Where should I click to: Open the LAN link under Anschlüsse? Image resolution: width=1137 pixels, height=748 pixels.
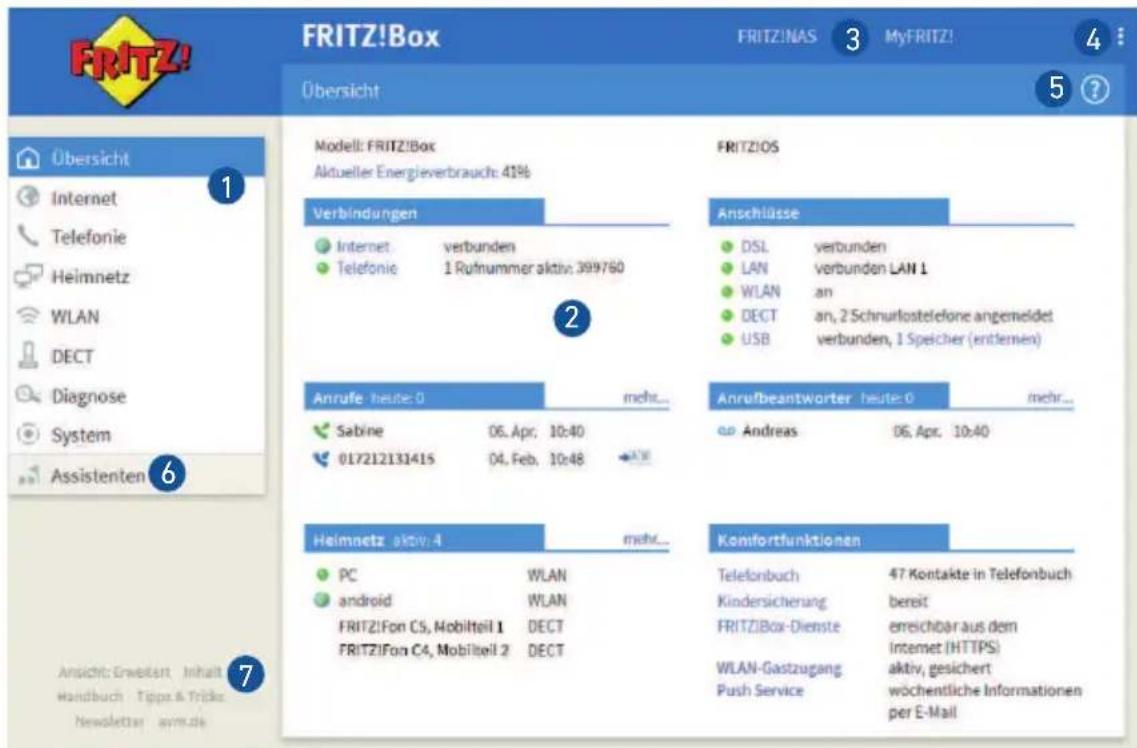tap(754, 268)
